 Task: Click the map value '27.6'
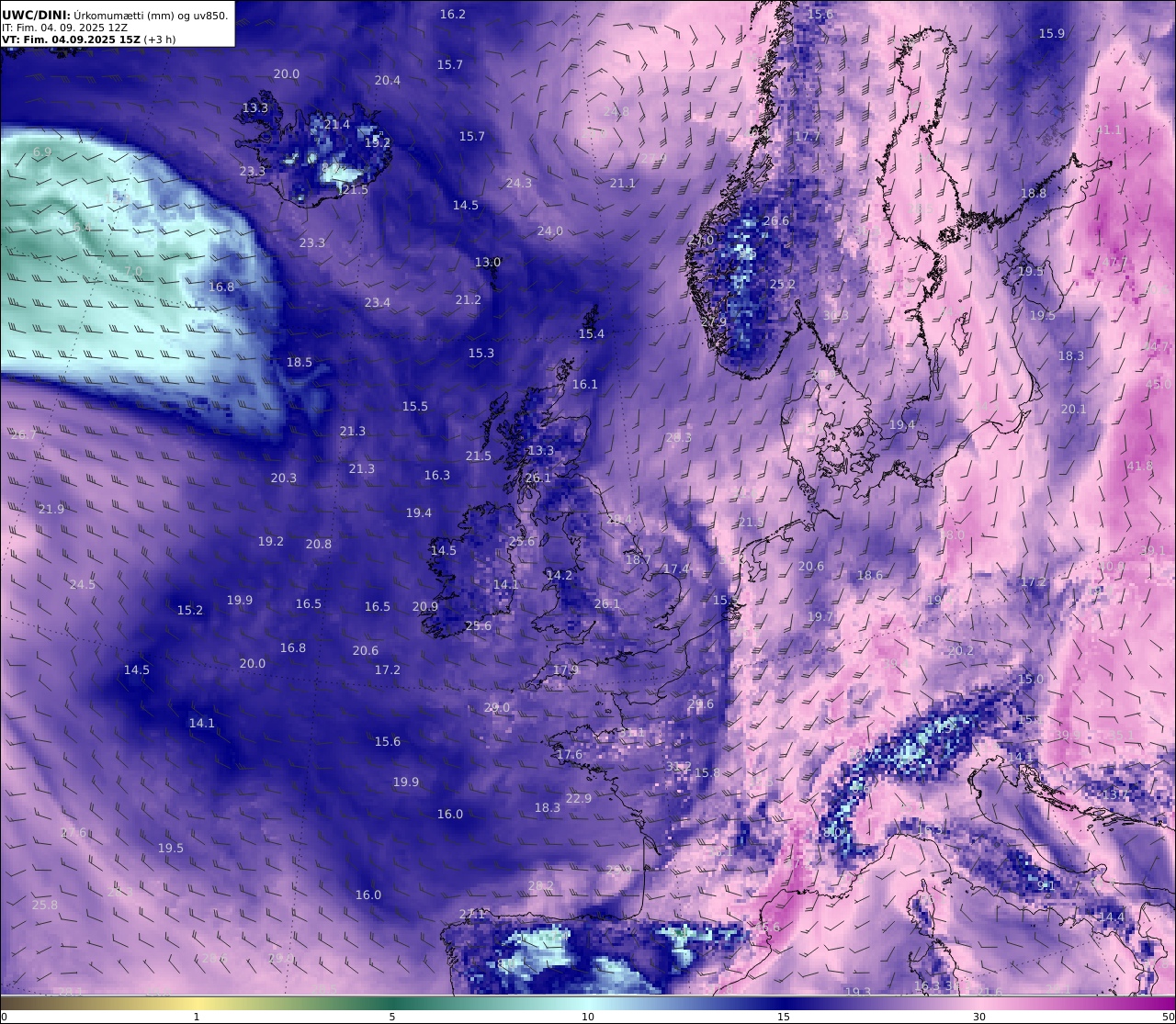pyautogui.click(x=74, y=832)
